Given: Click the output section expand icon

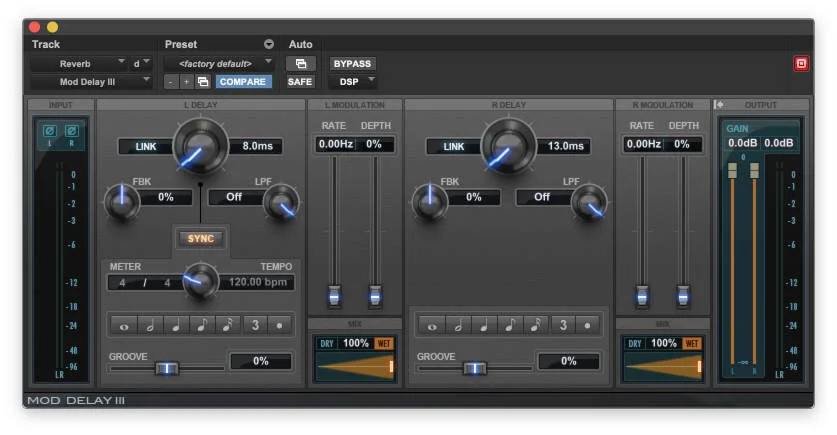Looking at the screenshot, I should pyautogui.click(x=719, y=105).
